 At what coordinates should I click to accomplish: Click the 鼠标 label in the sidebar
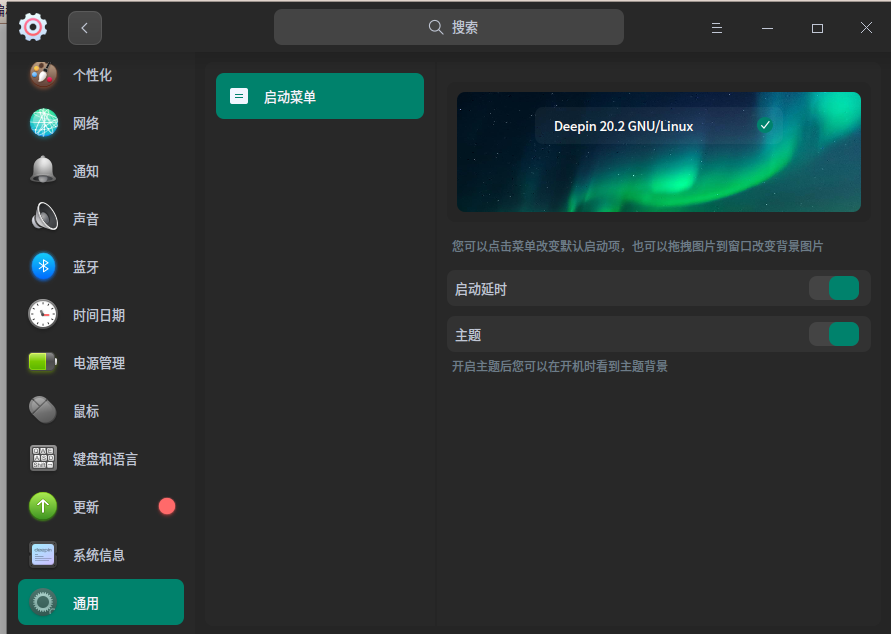(x=86, y=411)
